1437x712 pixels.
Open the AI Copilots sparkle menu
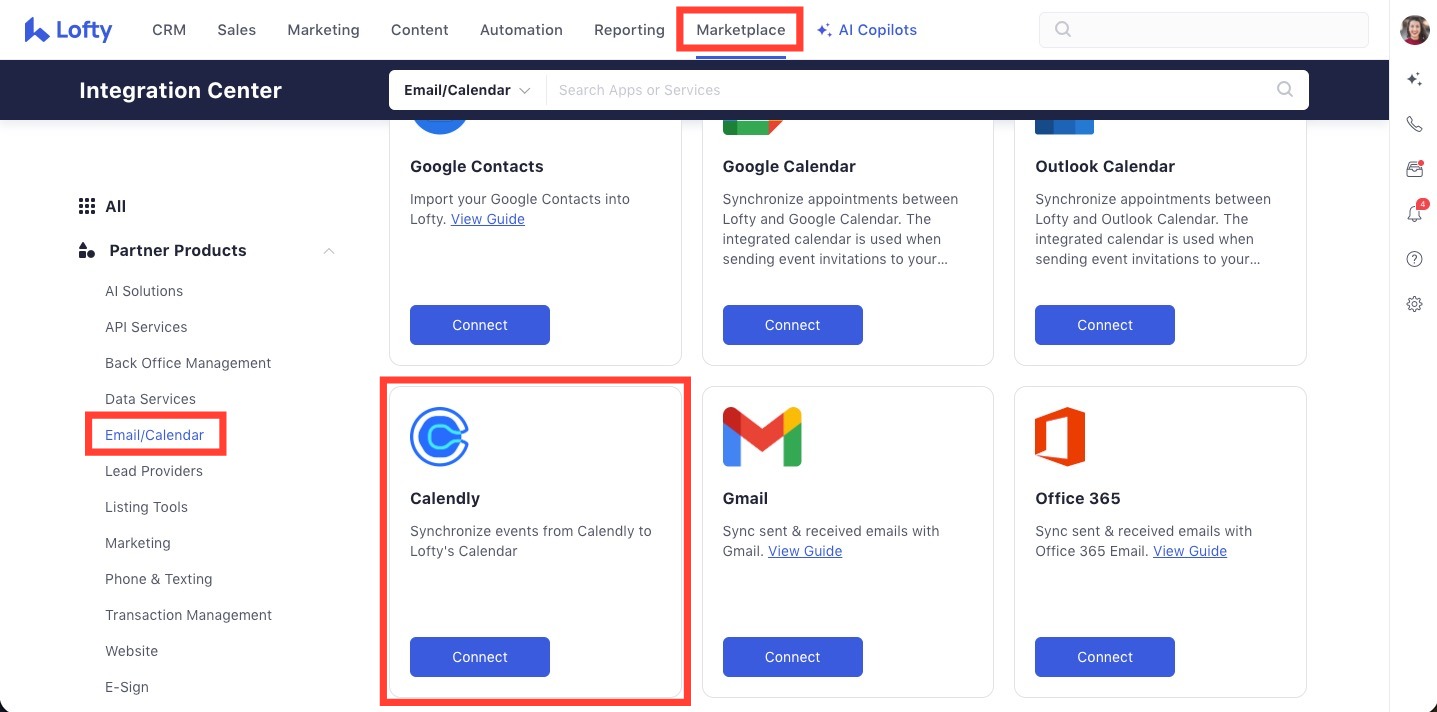click(866, 30)
